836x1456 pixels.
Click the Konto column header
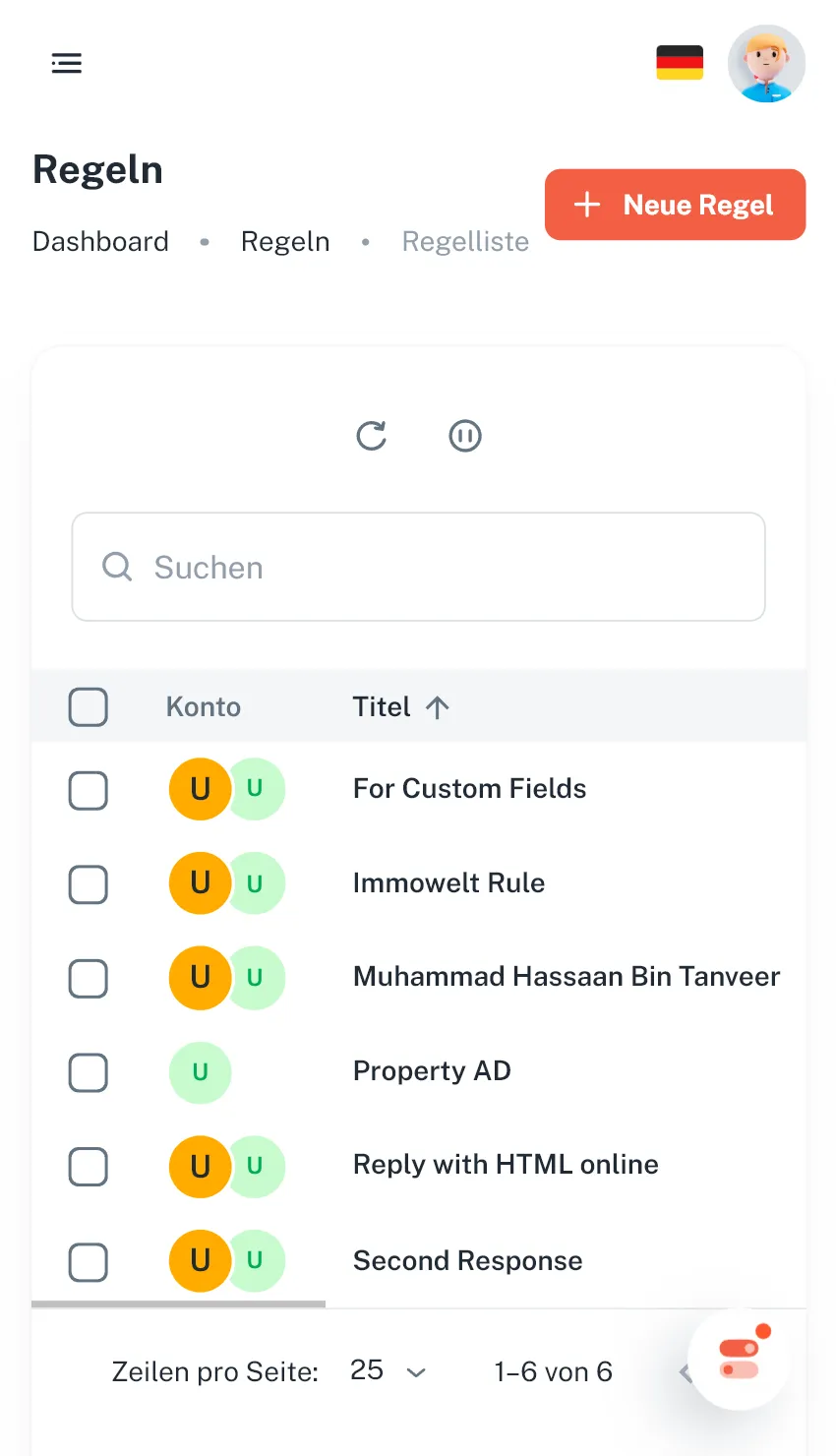pos(203,707)
